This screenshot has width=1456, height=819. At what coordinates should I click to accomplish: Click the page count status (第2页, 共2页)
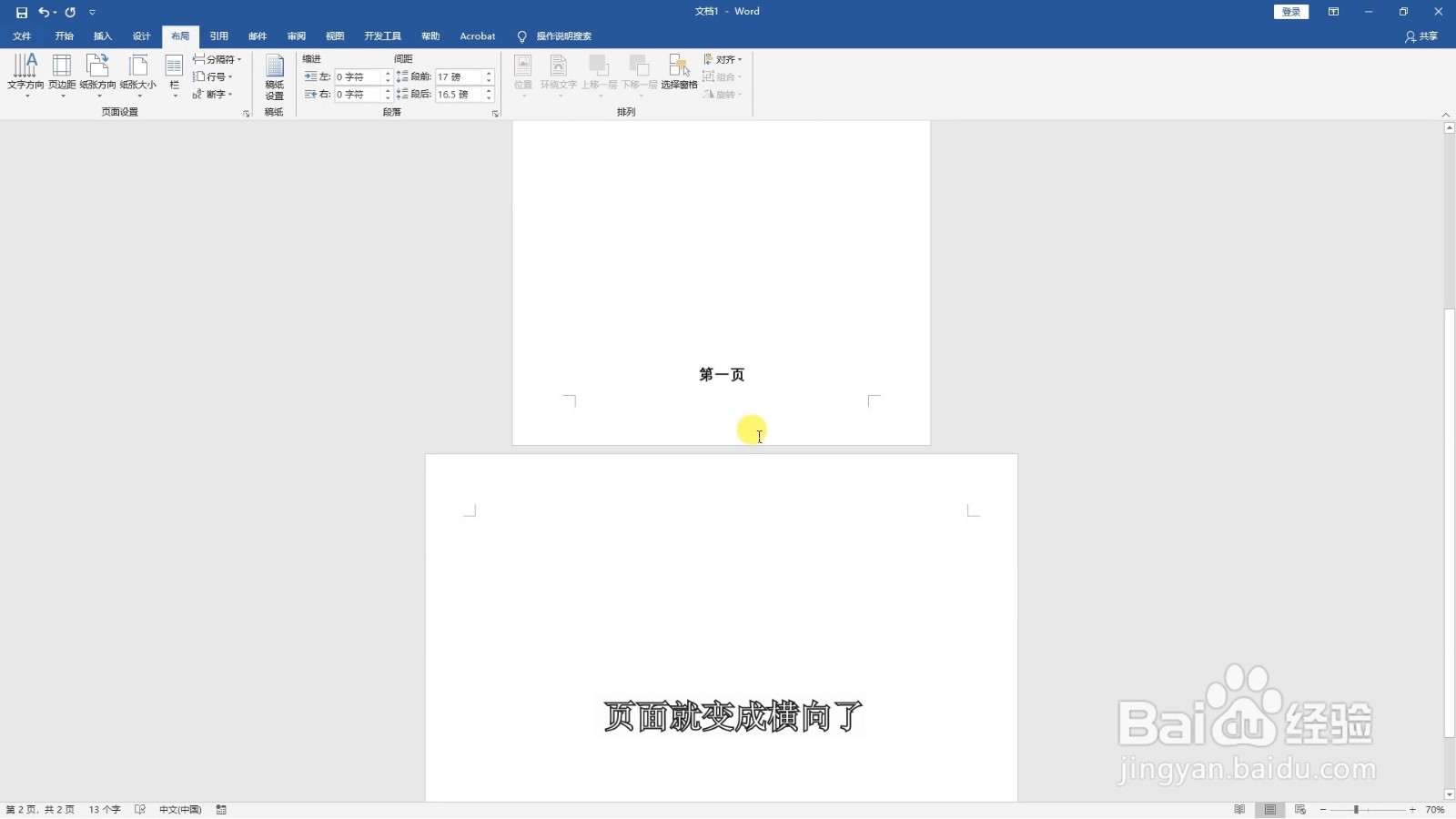pyautogui.click(x=40, y=810)
